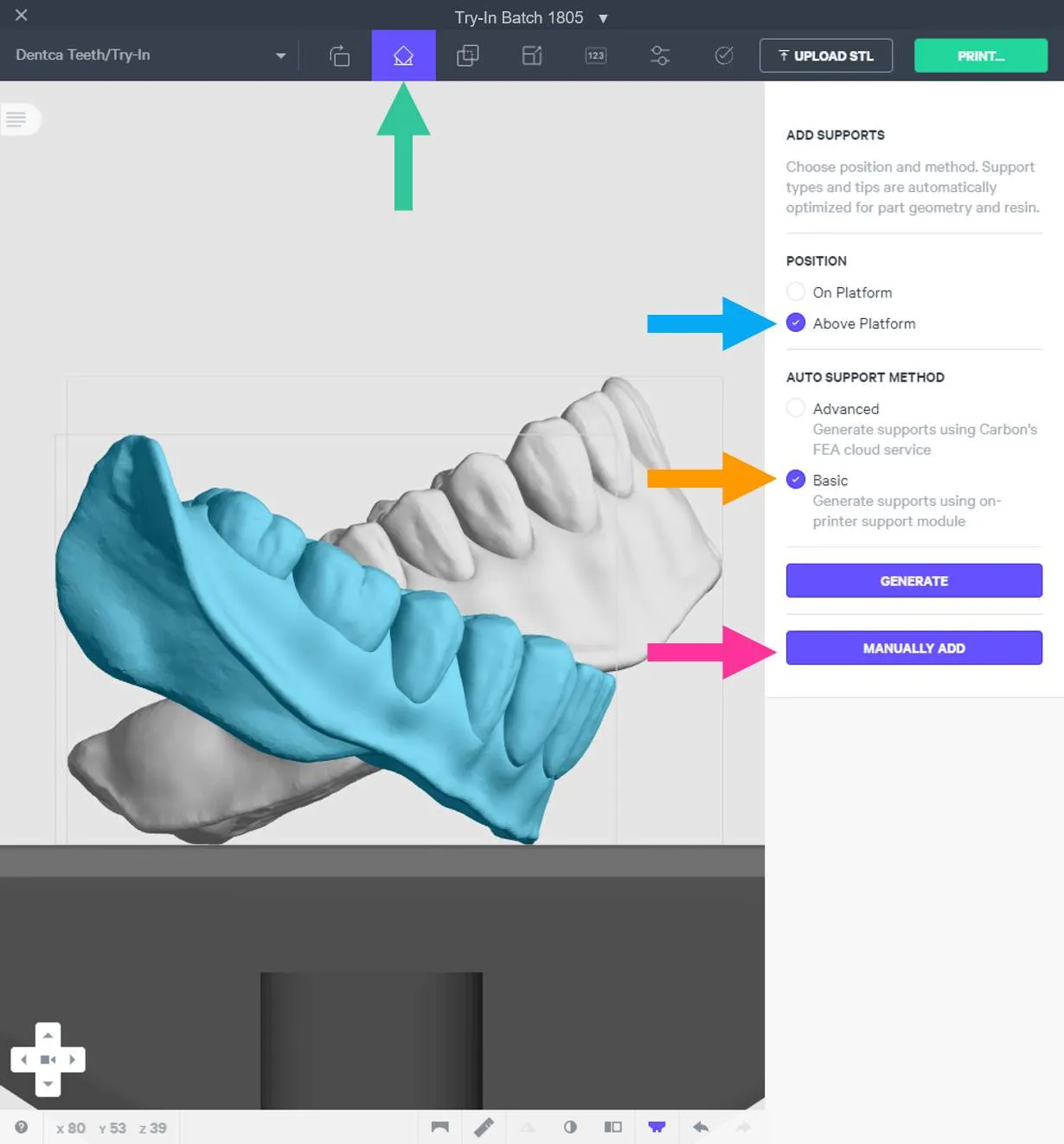
Task: Click the z 39 dimension readout
Action: pos(153,1128)
